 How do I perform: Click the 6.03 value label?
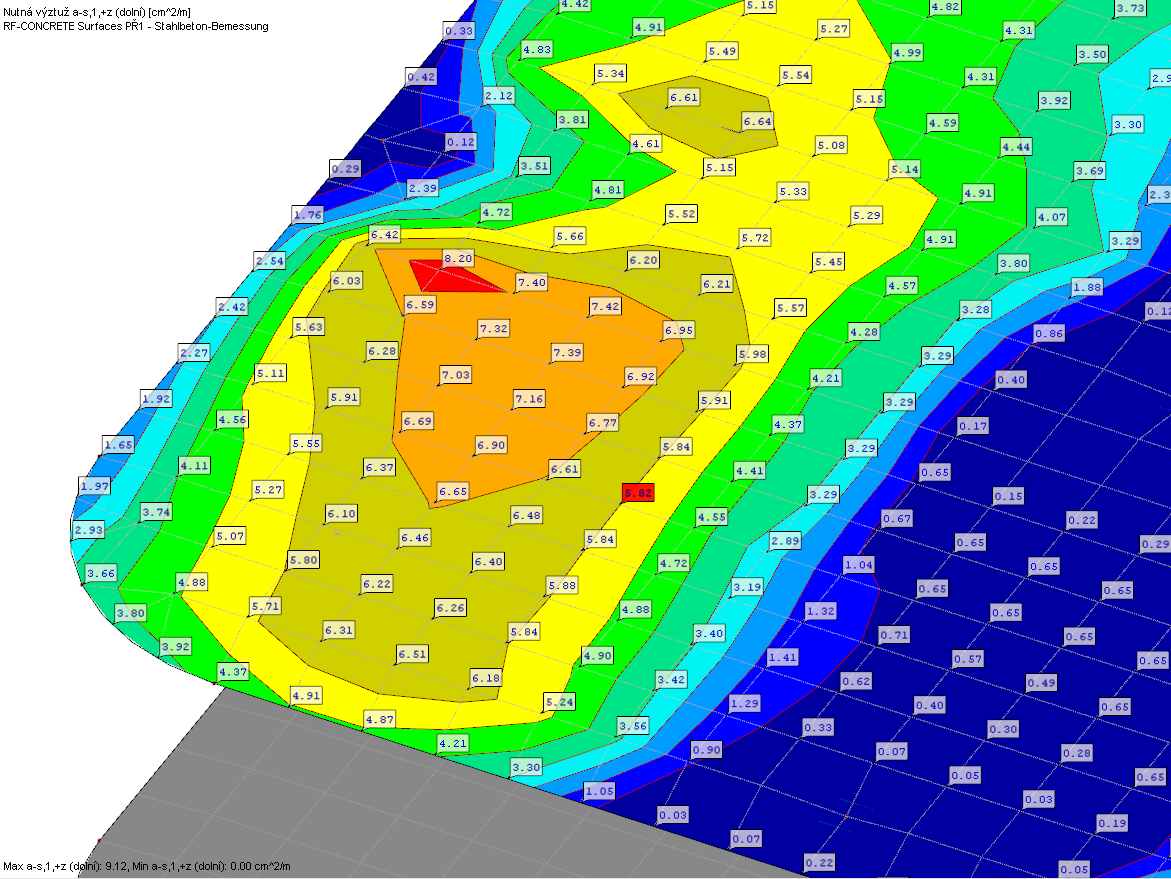click(347, 281)
